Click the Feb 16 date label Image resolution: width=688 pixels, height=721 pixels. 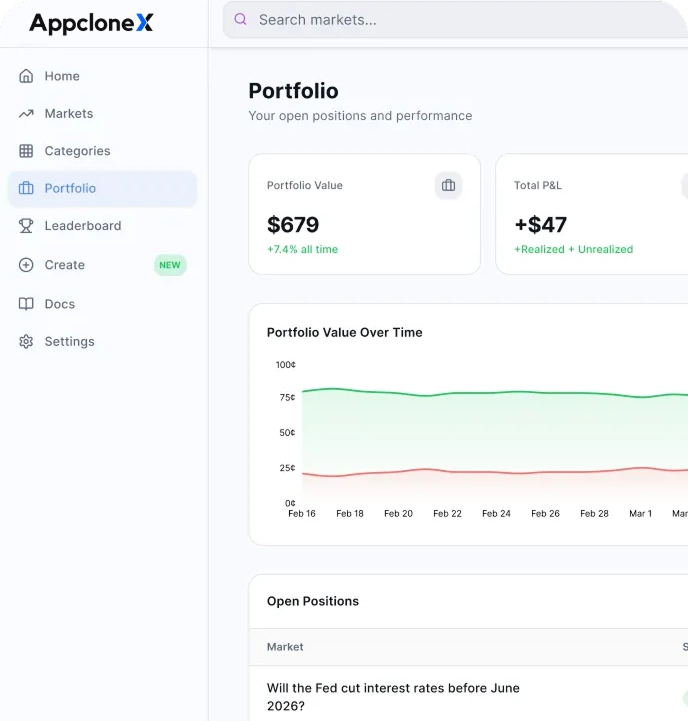pos(302,514)
